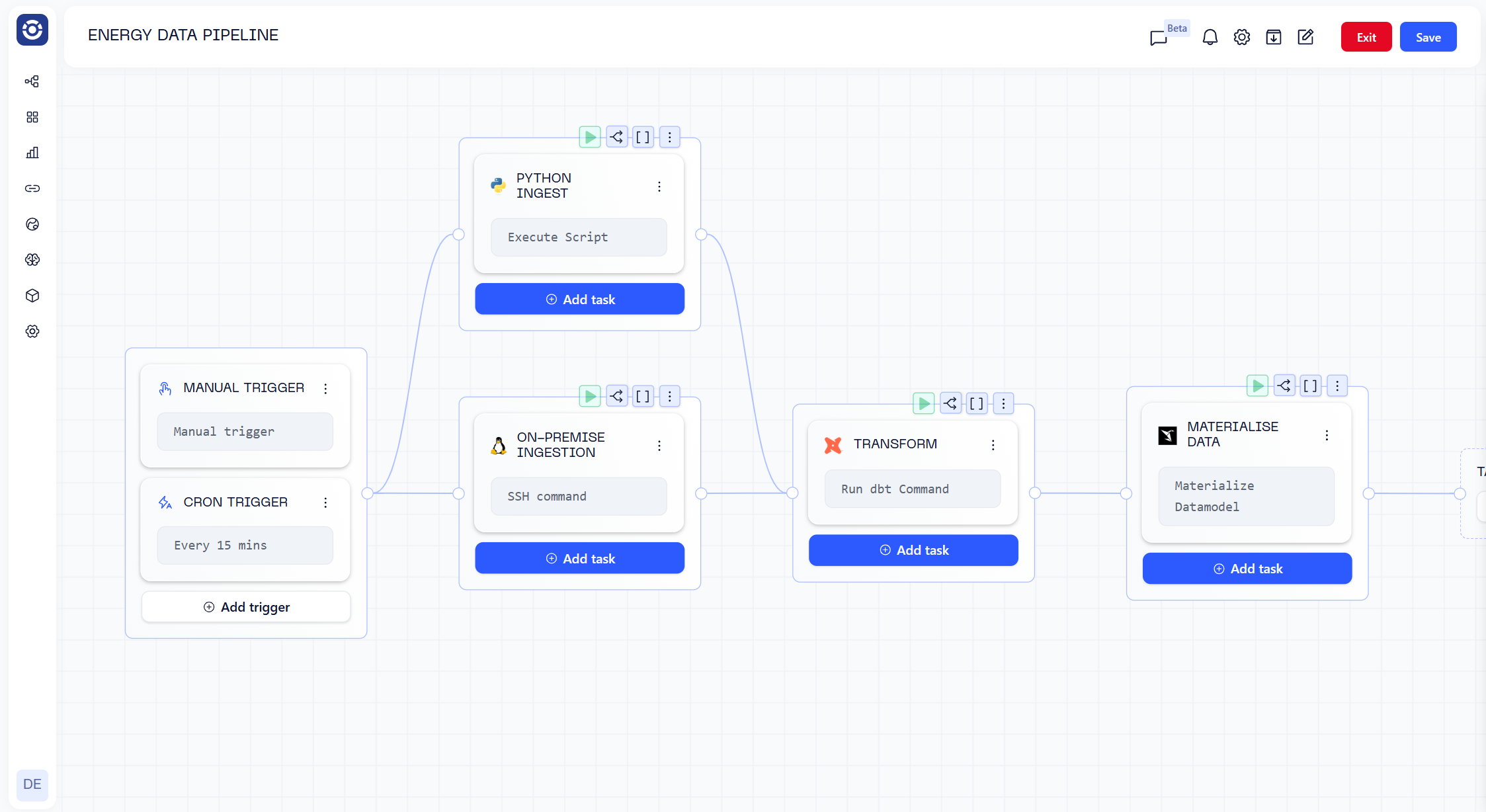Click Add task under Transform
This screenshot has height=812, width=1486.
[913, 550]
